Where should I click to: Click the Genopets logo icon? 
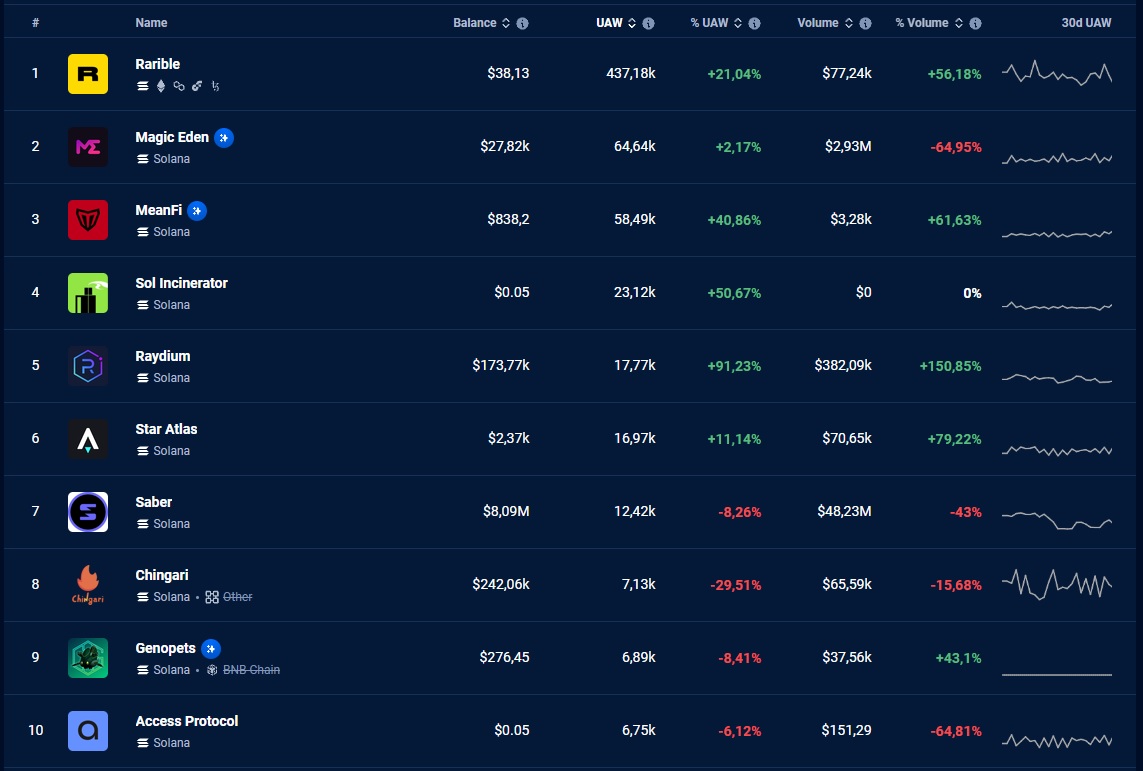[88, 658]
